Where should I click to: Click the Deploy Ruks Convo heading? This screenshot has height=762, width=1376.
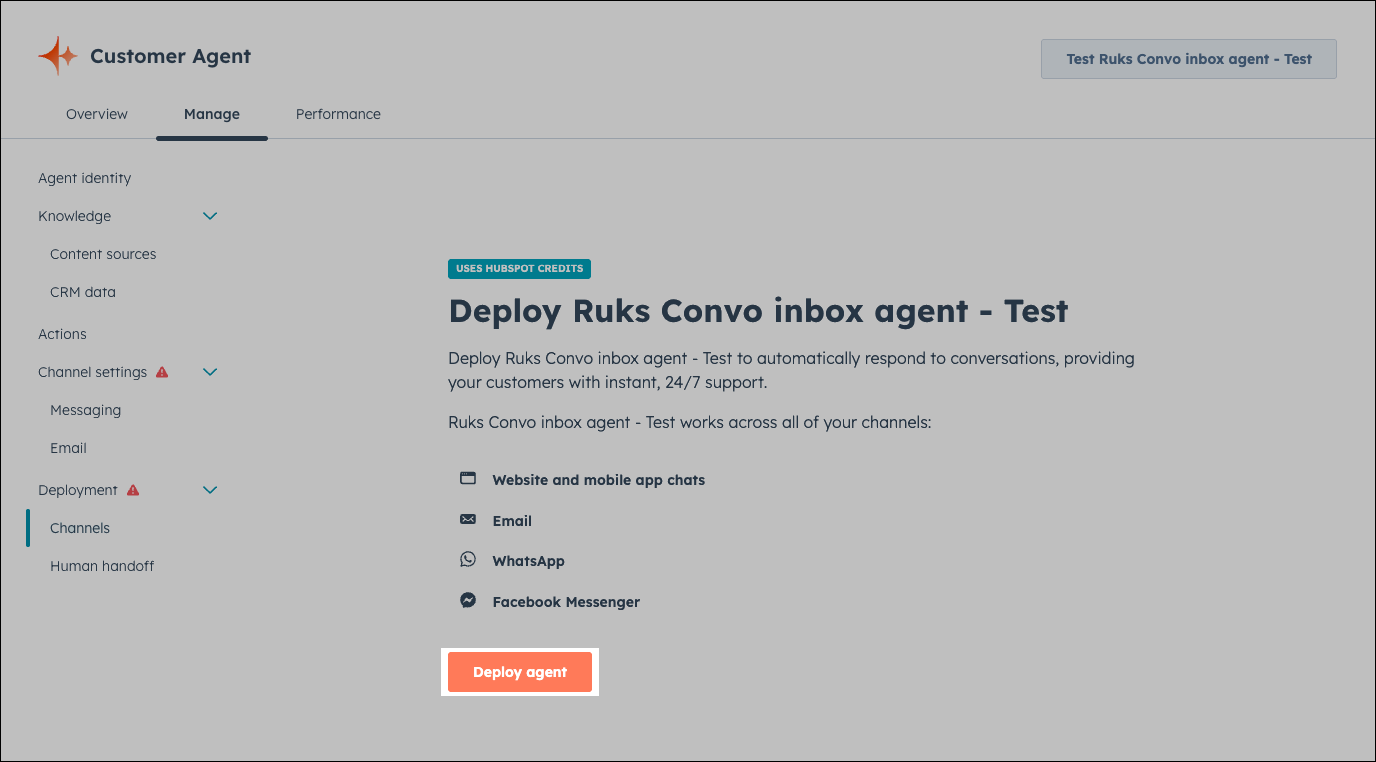(758, 311)
